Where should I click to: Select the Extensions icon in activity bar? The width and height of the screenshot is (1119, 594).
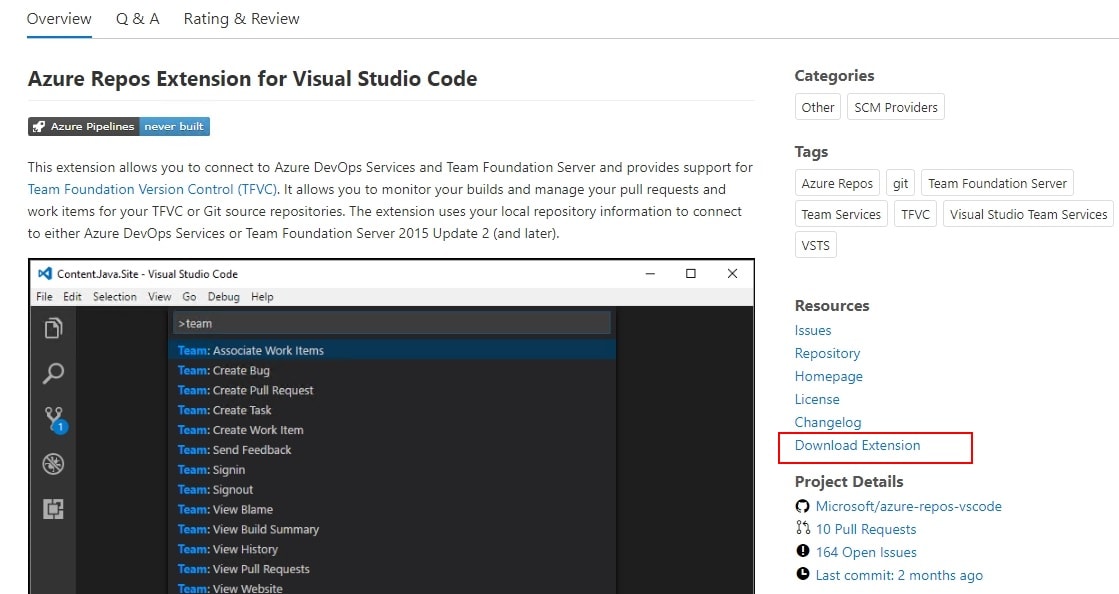54,509
